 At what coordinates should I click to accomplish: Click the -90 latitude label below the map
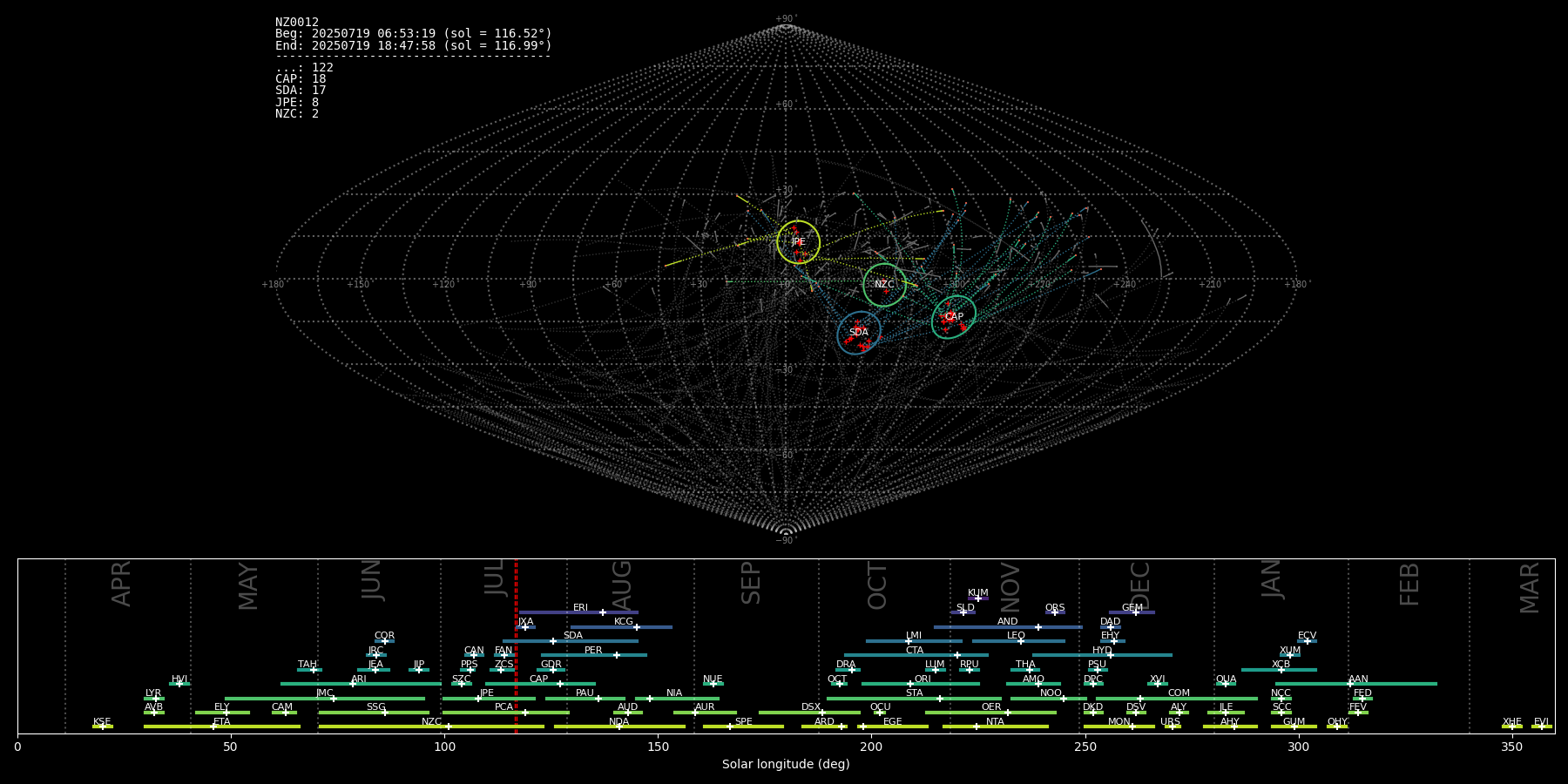(786, 541)
